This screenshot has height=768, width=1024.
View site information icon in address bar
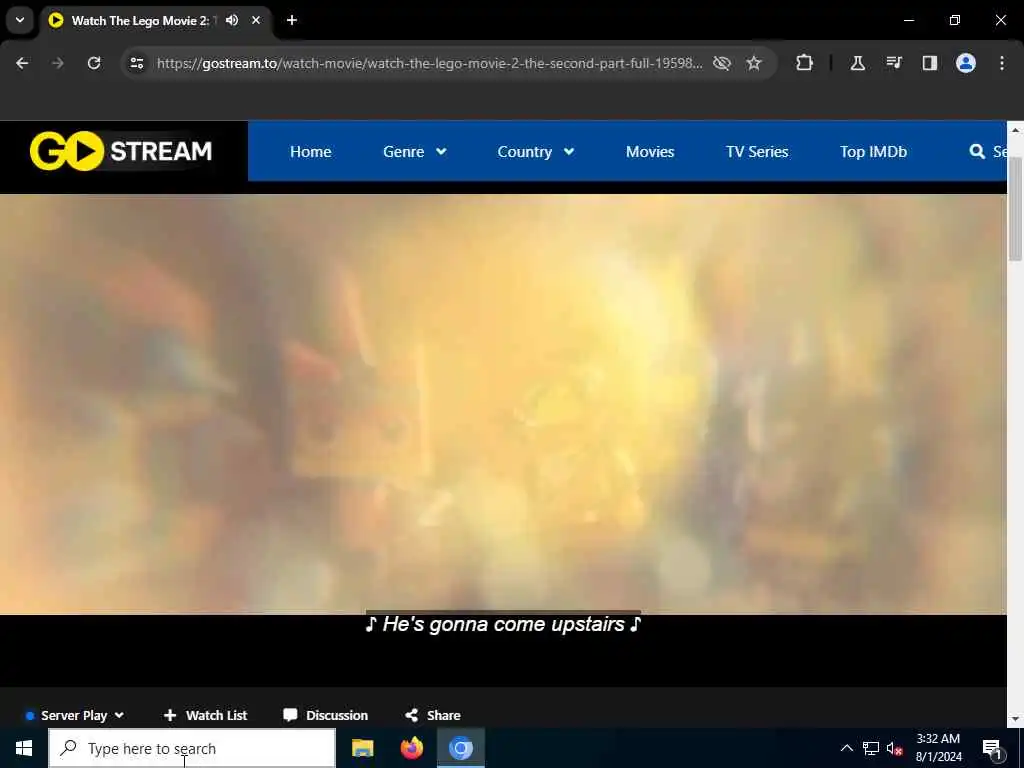click(x=137, y=63)
